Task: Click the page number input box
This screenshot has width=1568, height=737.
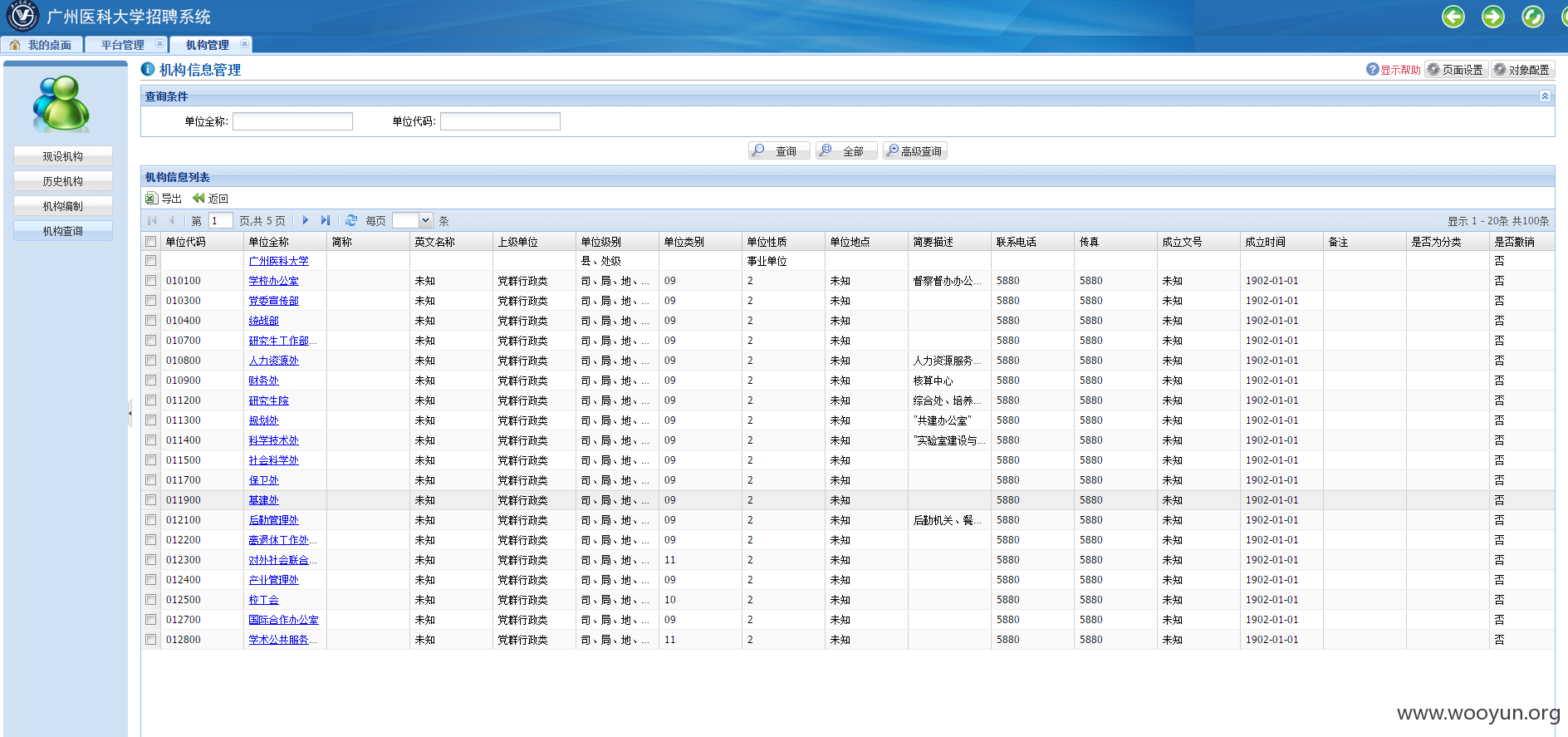Action: [220, 220]
